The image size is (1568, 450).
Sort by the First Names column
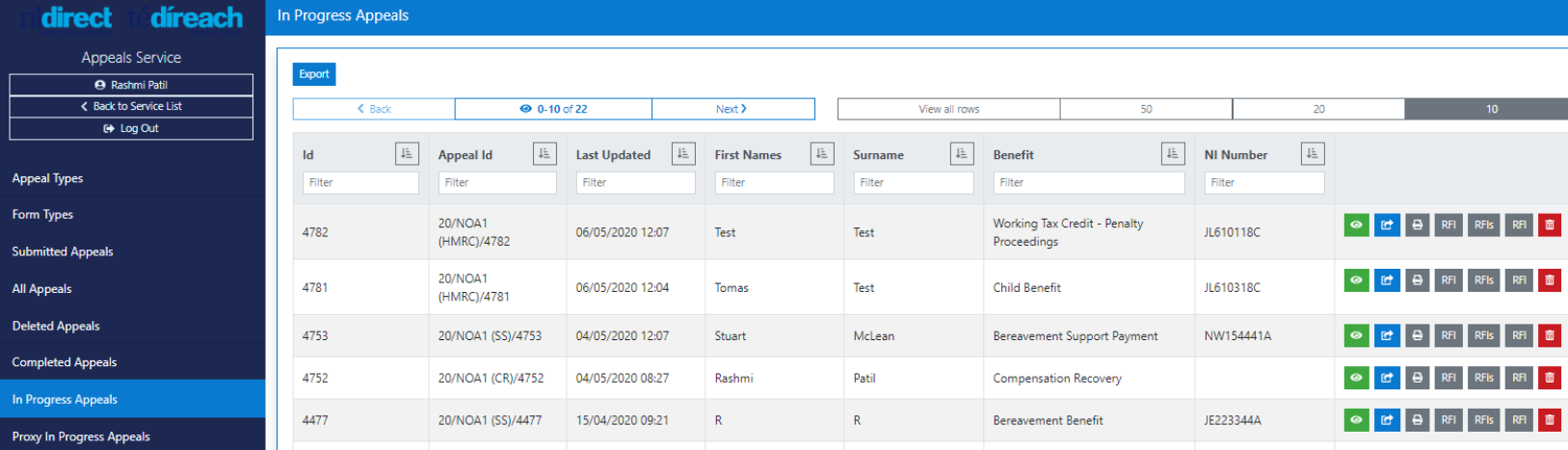pyautogui.click(x=822, y=154)
